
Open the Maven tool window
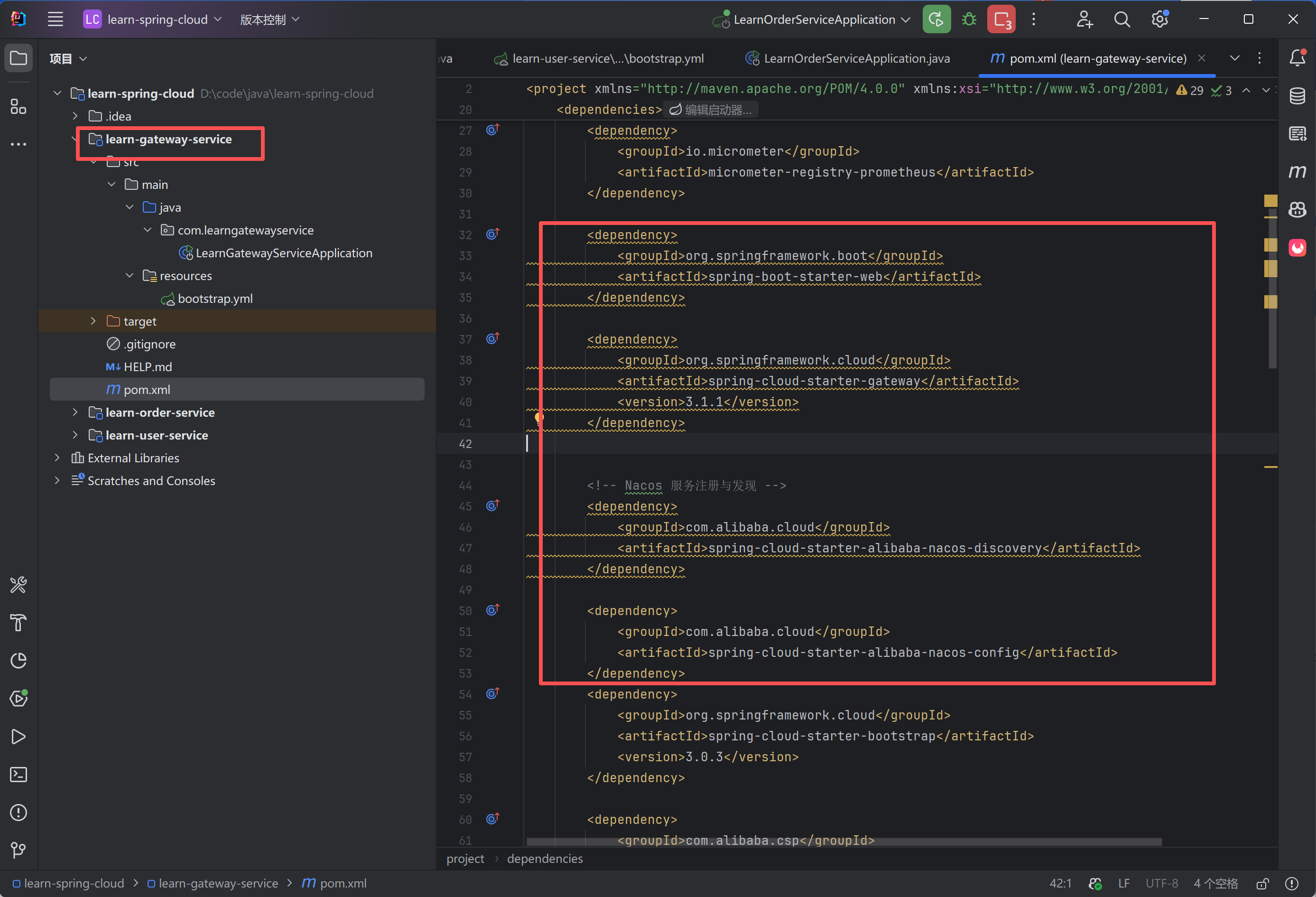point(1297,171)
